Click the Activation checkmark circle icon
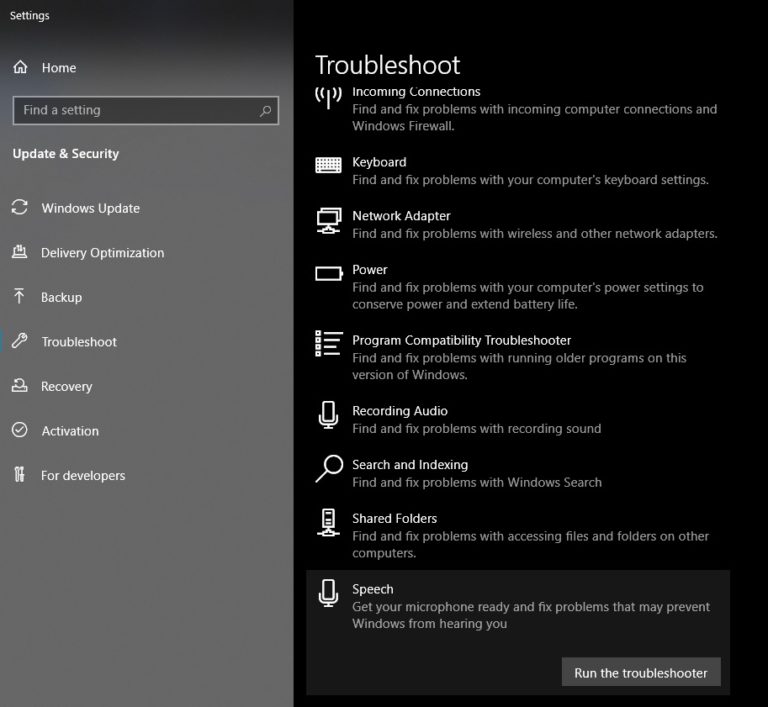The height and width of the screenshot is (707, 768). click(20, 430)
